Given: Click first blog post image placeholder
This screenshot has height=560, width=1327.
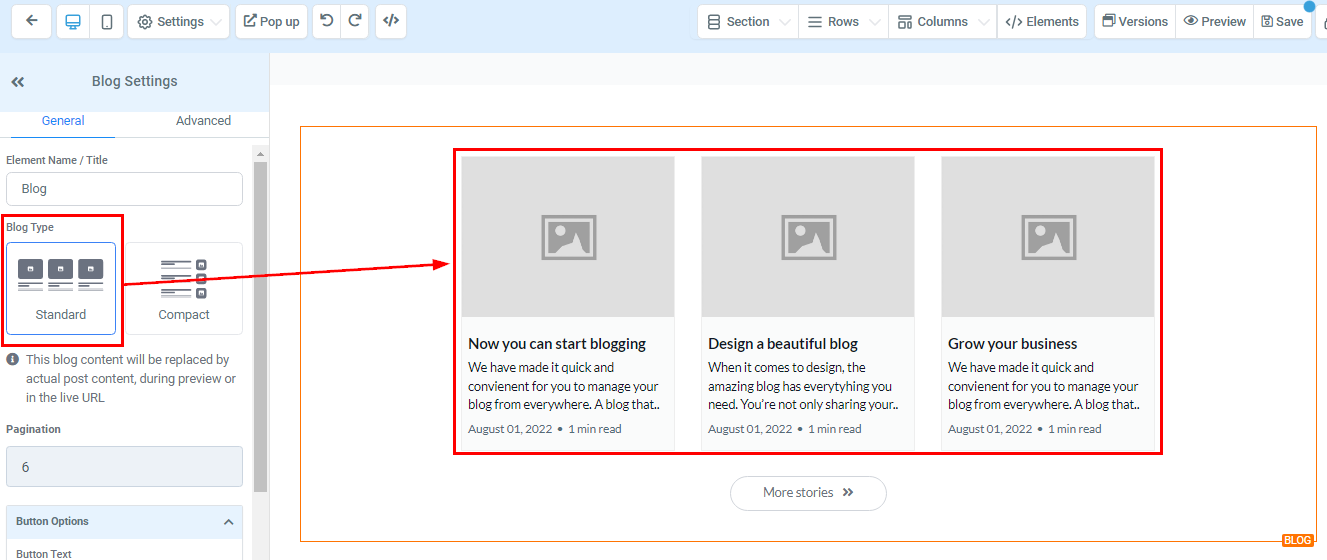Looking at the screenshot, I should click(x=568, y=237).
